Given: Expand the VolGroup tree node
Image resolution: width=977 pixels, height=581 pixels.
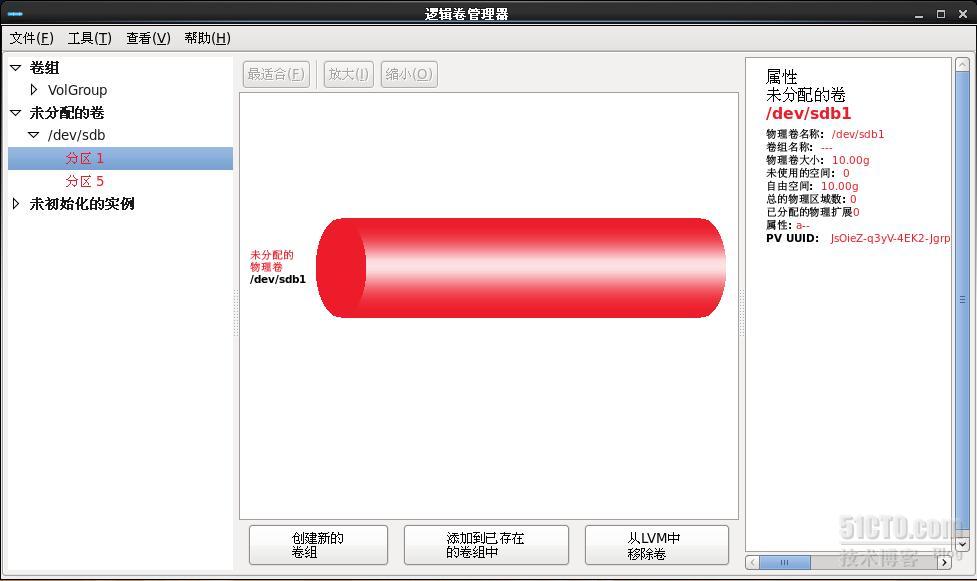Looking at the screenshot, I should point(34,90).
